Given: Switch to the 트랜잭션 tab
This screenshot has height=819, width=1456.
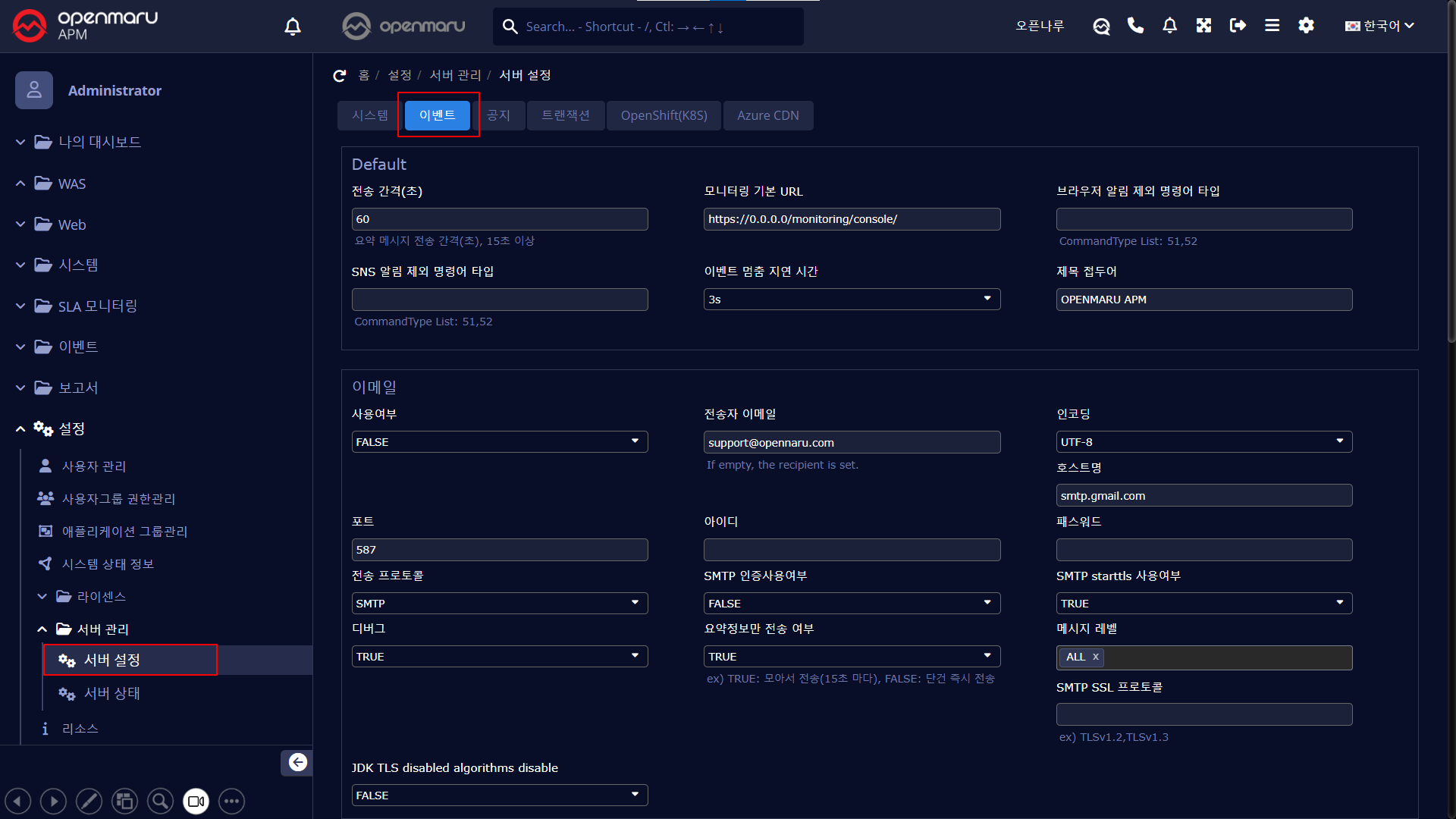Looking at the screenshot, I should 565,115.
